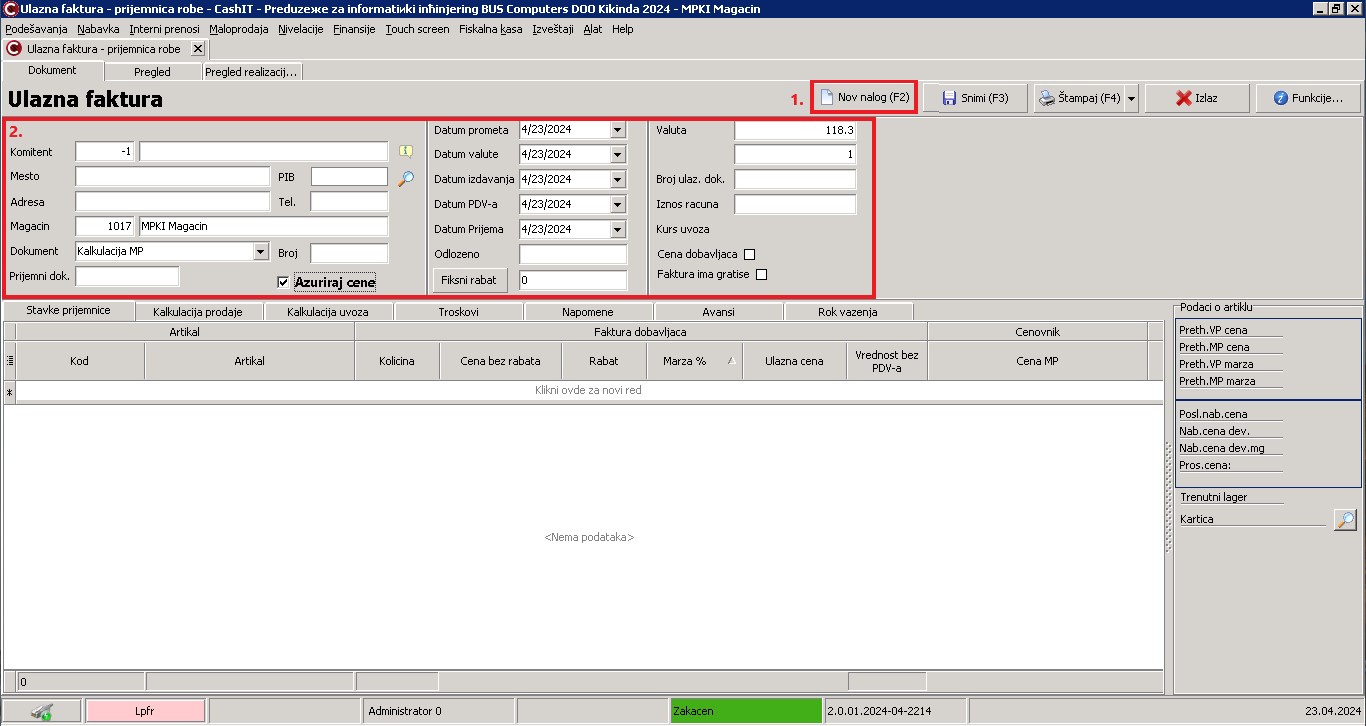Screen dimensions: 1366x726
Task: Open the Troskovi tab
Action: pyautogui.click(x=458, y=312)
